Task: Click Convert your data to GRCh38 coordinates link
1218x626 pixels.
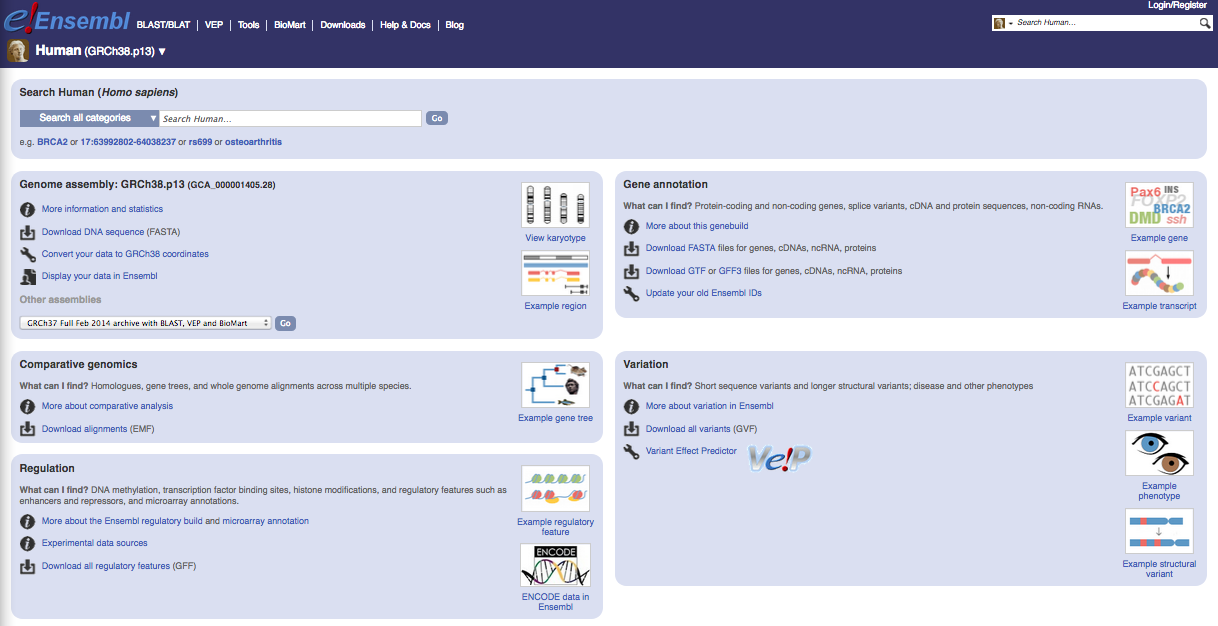Action: pyautogui.click(x=125, y=254)
